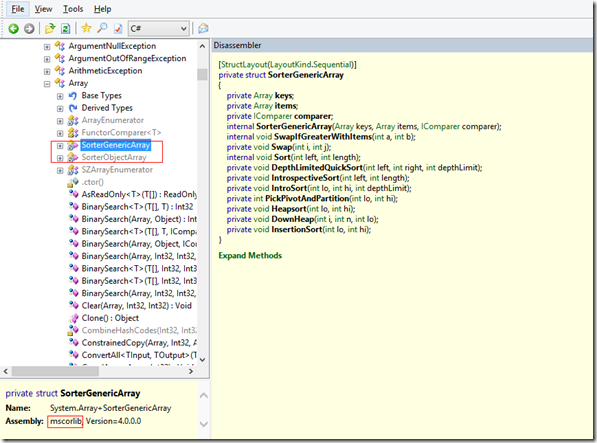The width and height of the screenshot is (597, 443).
Task: Click the ArrayEnumerator class icon
Action: pos(73,121)
